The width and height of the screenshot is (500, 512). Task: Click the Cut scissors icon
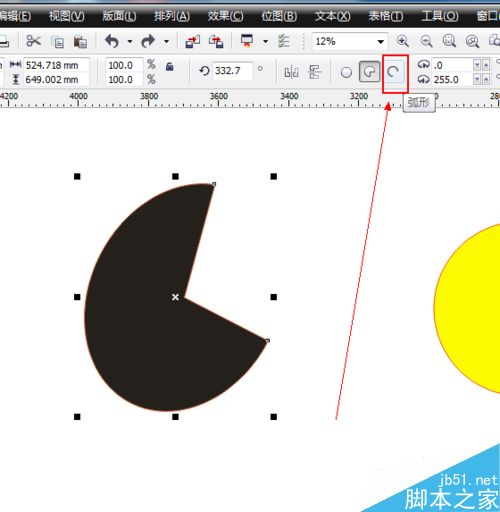click(33, 41)
